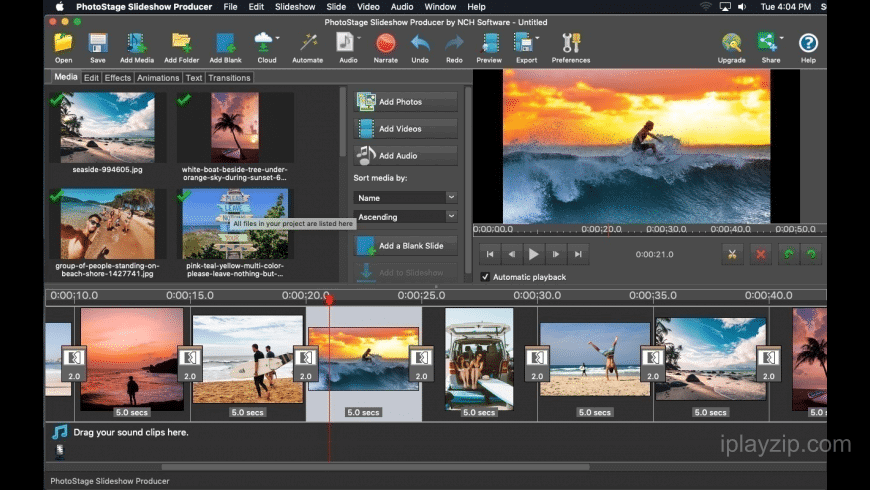Rotate clip left with green arrow icon
870x490 pixels.
(x=788, y=254)
